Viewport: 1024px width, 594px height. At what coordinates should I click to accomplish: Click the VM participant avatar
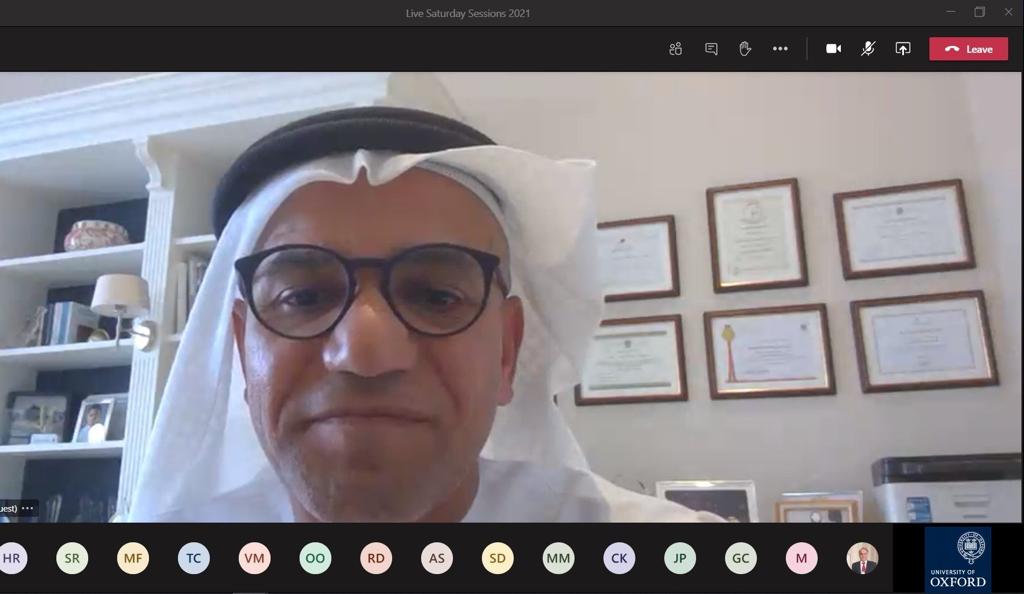pos(255,558)
